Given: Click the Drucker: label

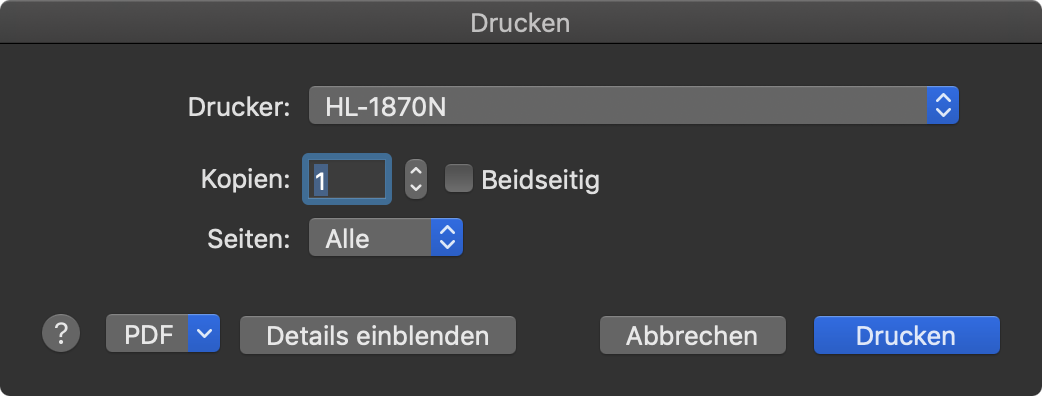Looking at the screenshot, I should [x=239, y=107].
